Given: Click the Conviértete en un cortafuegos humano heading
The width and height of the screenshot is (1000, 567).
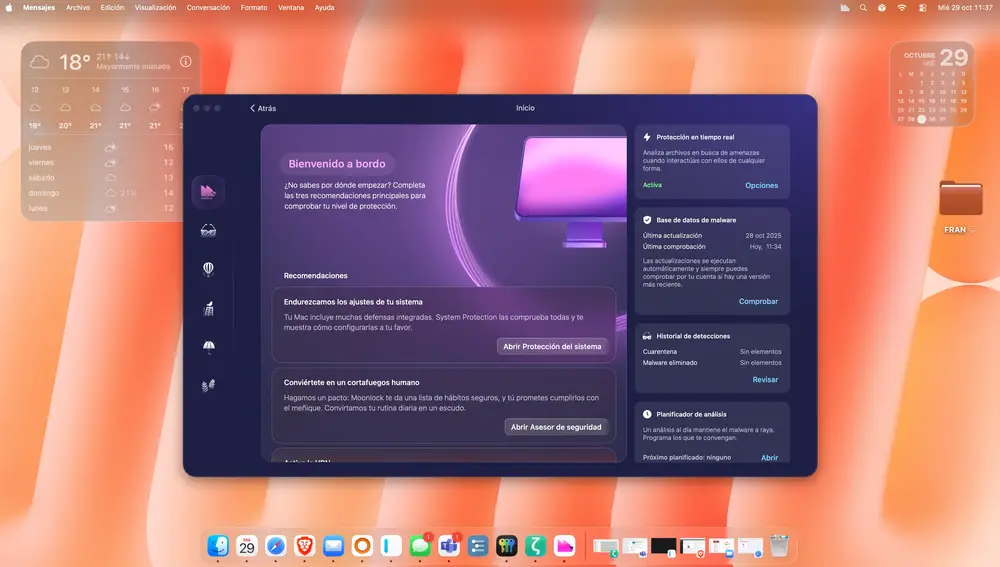Looking at the screenshot, I should coord(351,383).
